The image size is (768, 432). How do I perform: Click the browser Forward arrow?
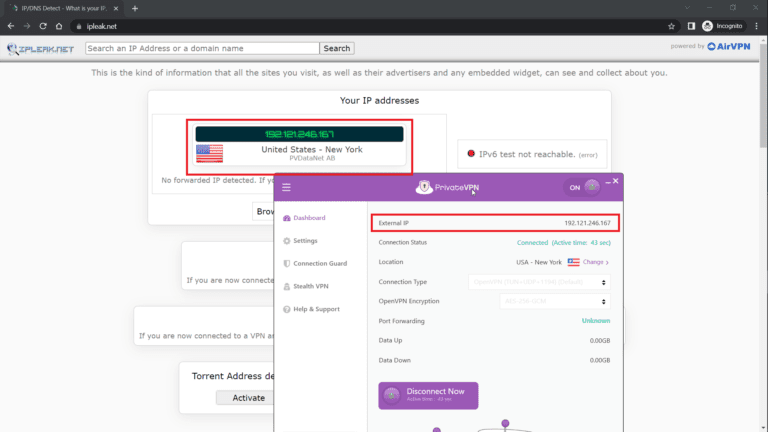(x=27, y=26)
